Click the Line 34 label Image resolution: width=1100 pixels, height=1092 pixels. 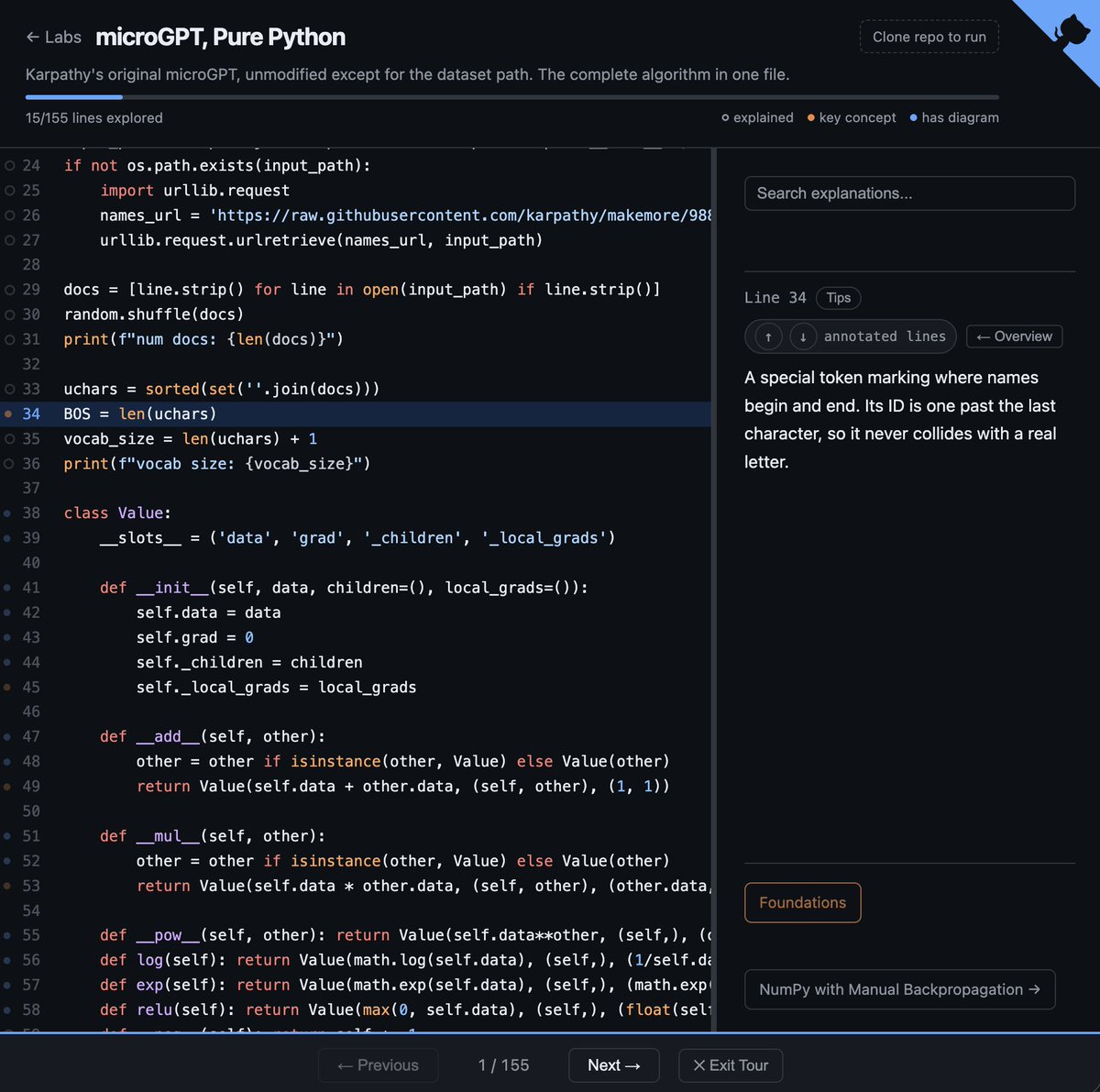[x=775, y=297]
